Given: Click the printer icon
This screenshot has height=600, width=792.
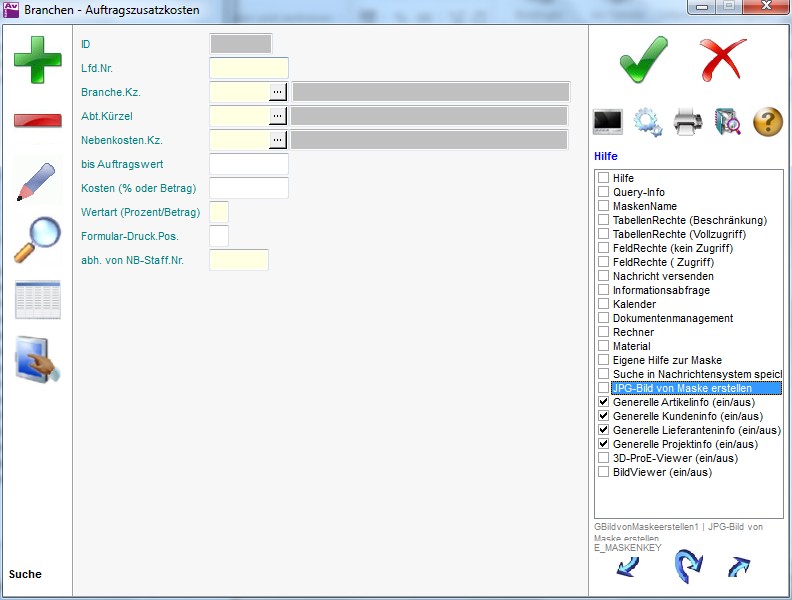Looking at the screenshot, I should 688,122.
